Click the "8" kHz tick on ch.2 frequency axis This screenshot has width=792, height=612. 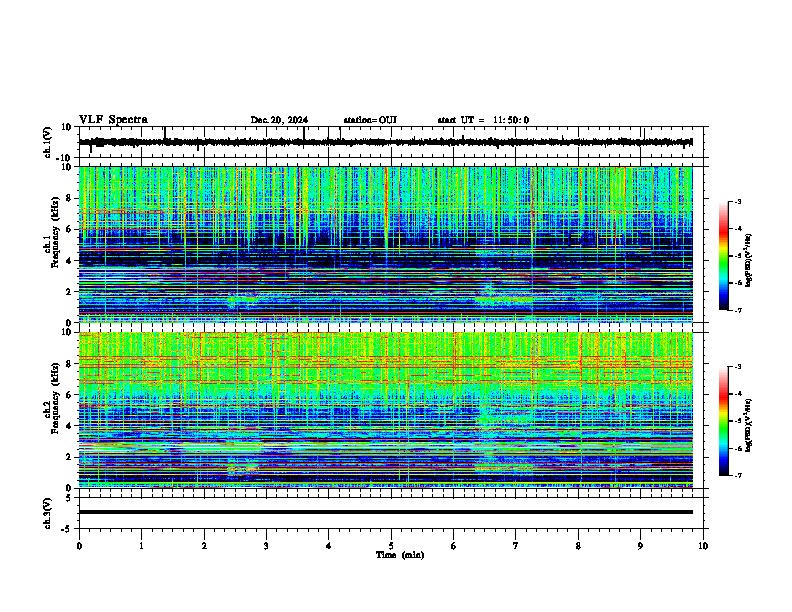coord(69,364)
